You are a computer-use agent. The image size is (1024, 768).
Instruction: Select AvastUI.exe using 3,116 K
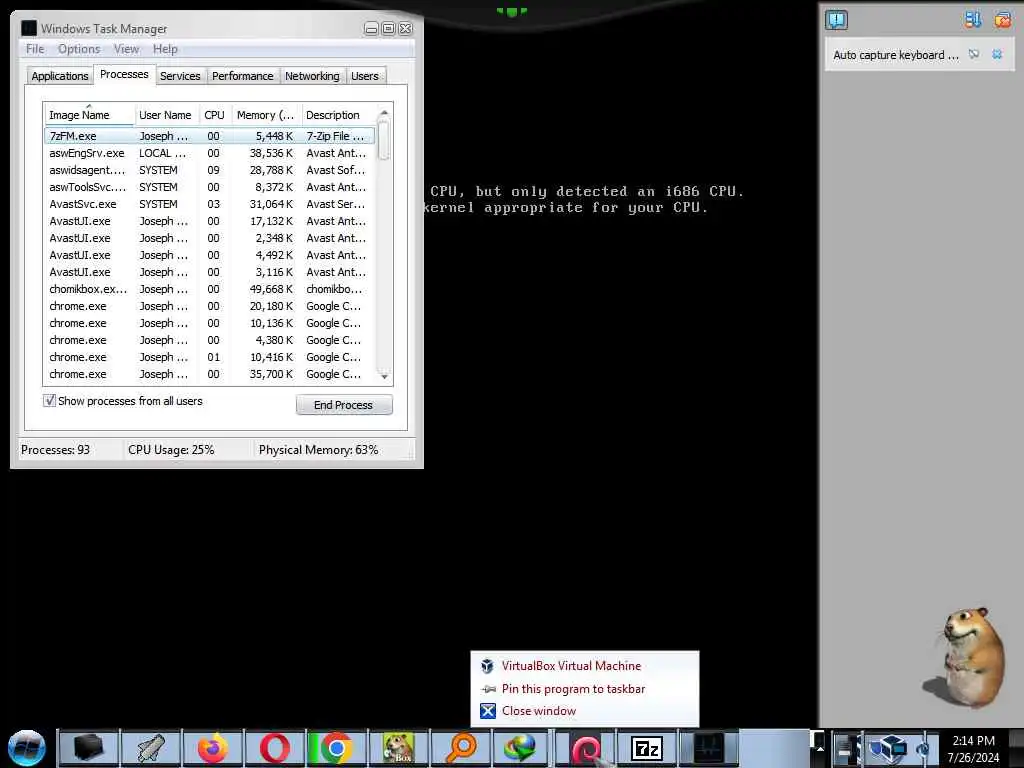click(x=210, y=272)
